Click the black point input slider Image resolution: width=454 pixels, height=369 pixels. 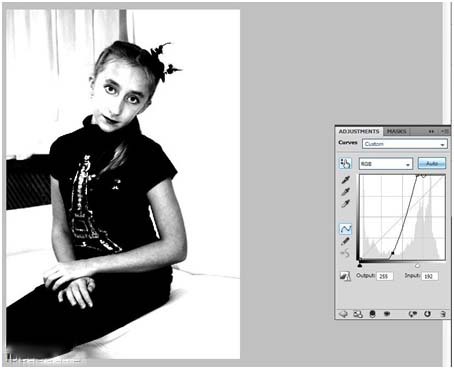[359, 265]
